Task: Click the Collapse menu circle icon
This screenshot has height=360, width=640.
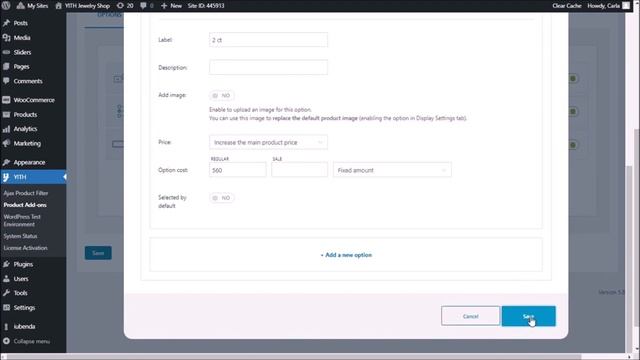Action: point(6,341)
